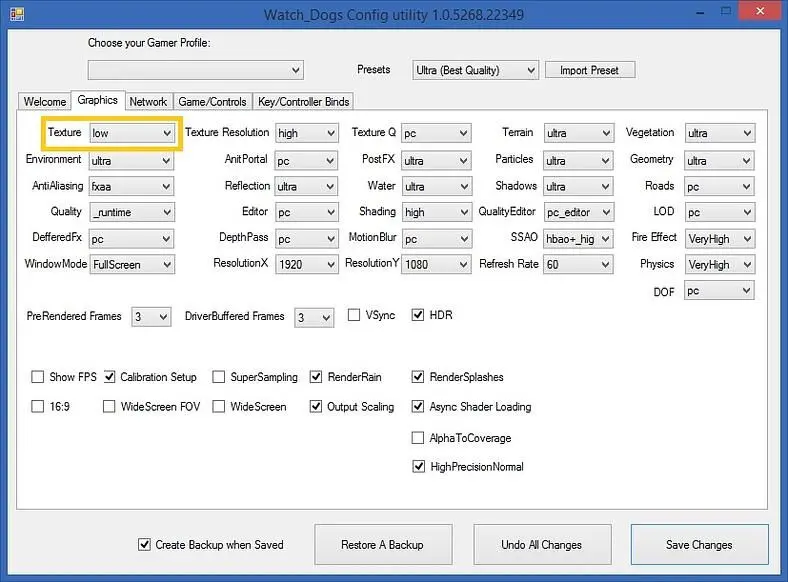
Task: Open the DriverBuffered Frames dropdown
Action: click(x=314, y=318)
